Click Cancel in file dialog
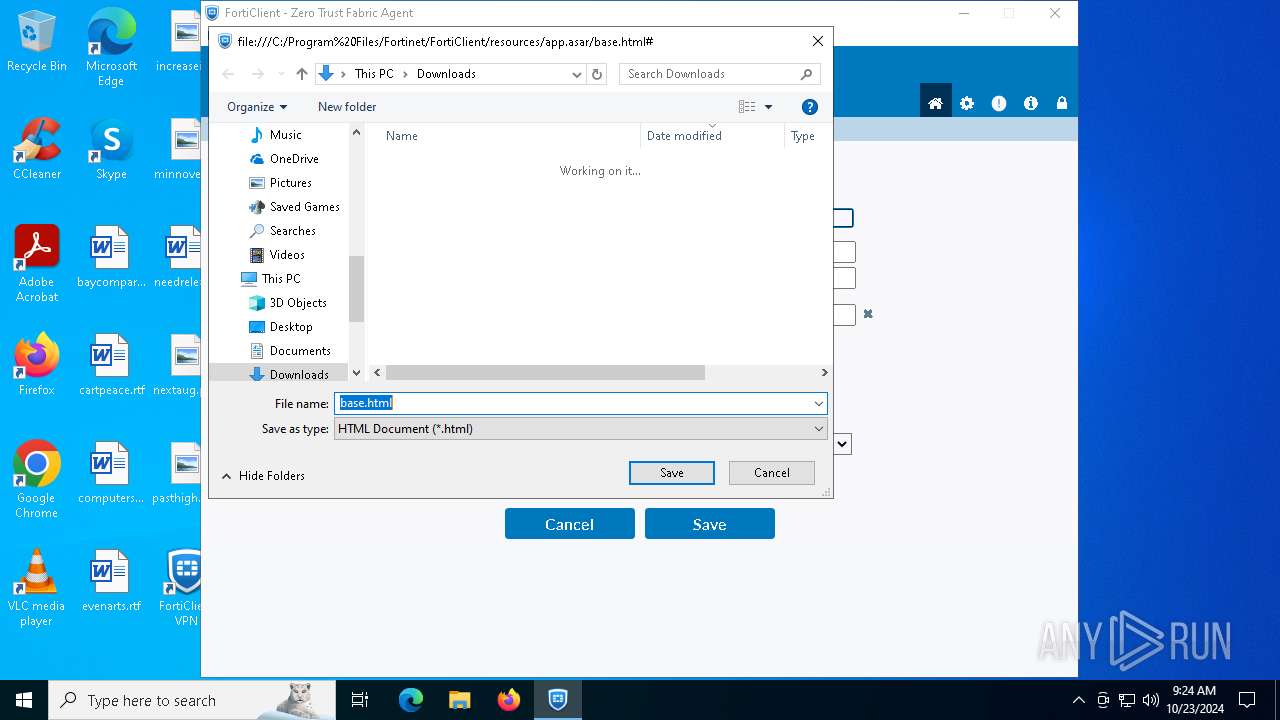1280x720 pixels. click(x=772, y=473)
